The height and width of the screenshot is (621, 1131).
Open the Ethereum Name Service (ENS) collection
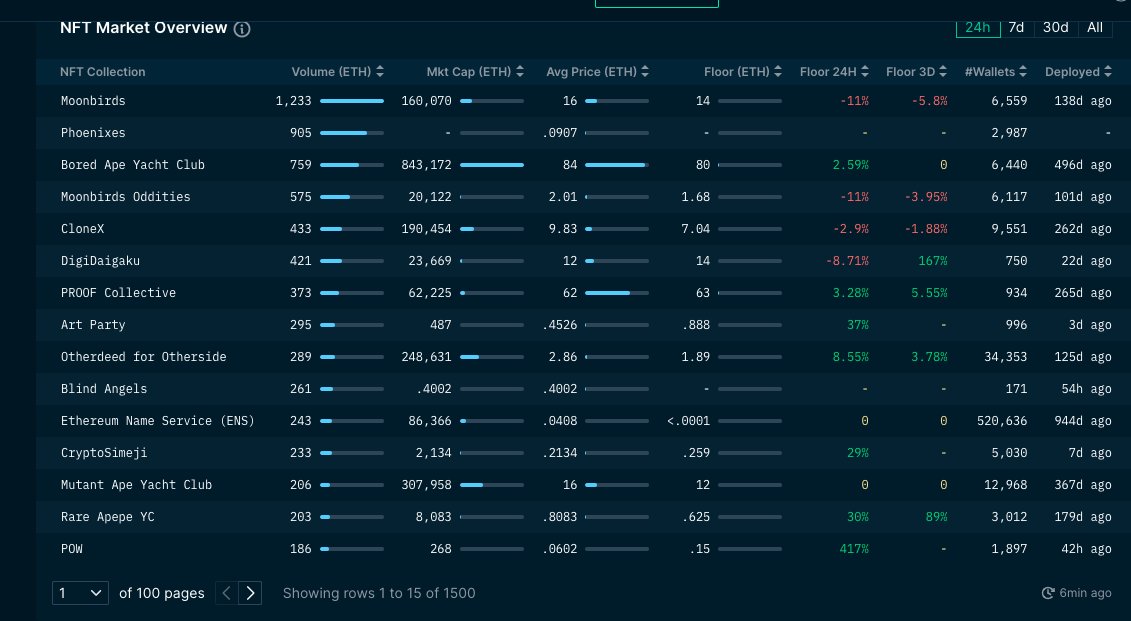[157, 420]
